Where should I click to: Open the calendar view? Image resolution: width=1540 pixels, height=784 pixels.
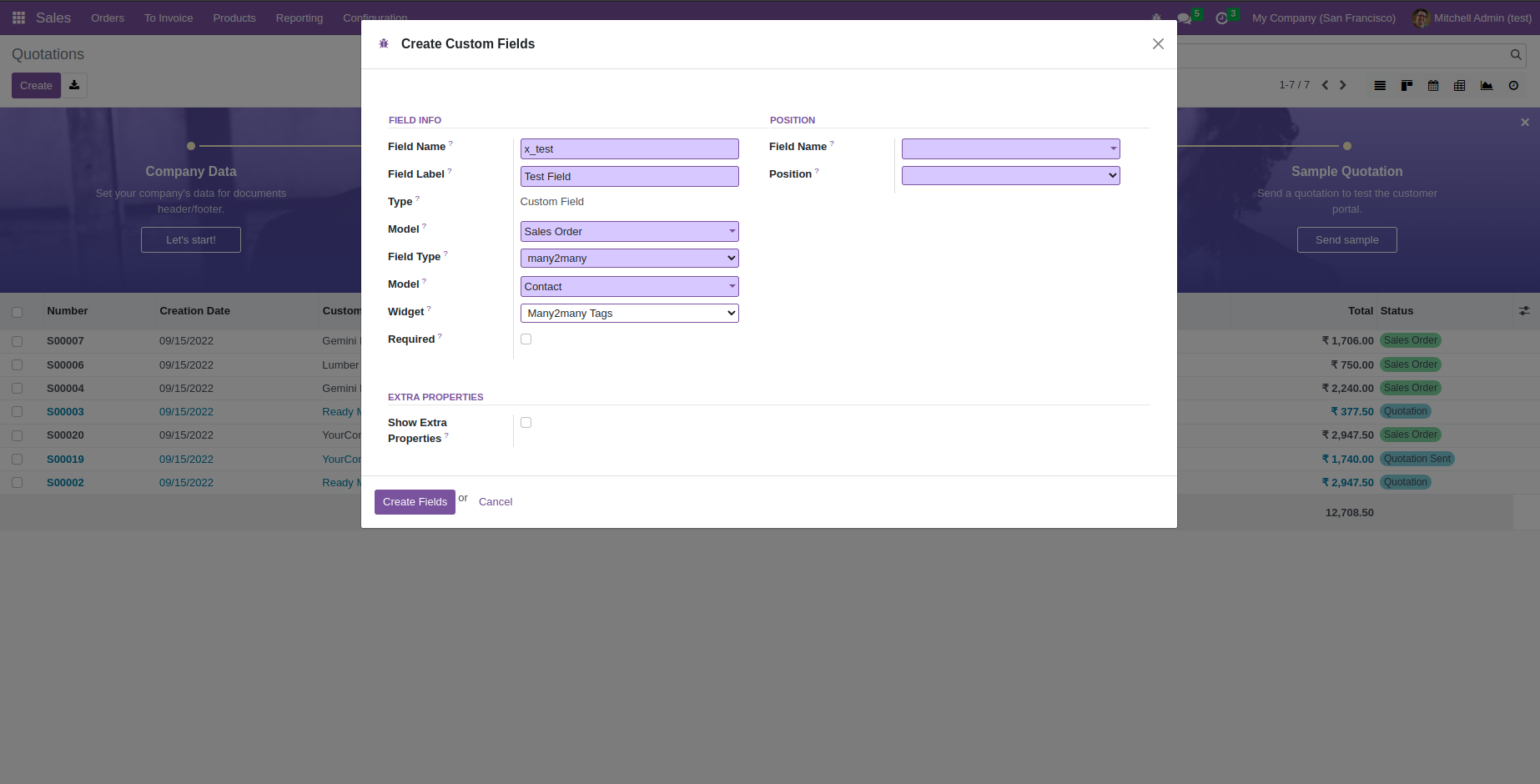point(1433,85)
